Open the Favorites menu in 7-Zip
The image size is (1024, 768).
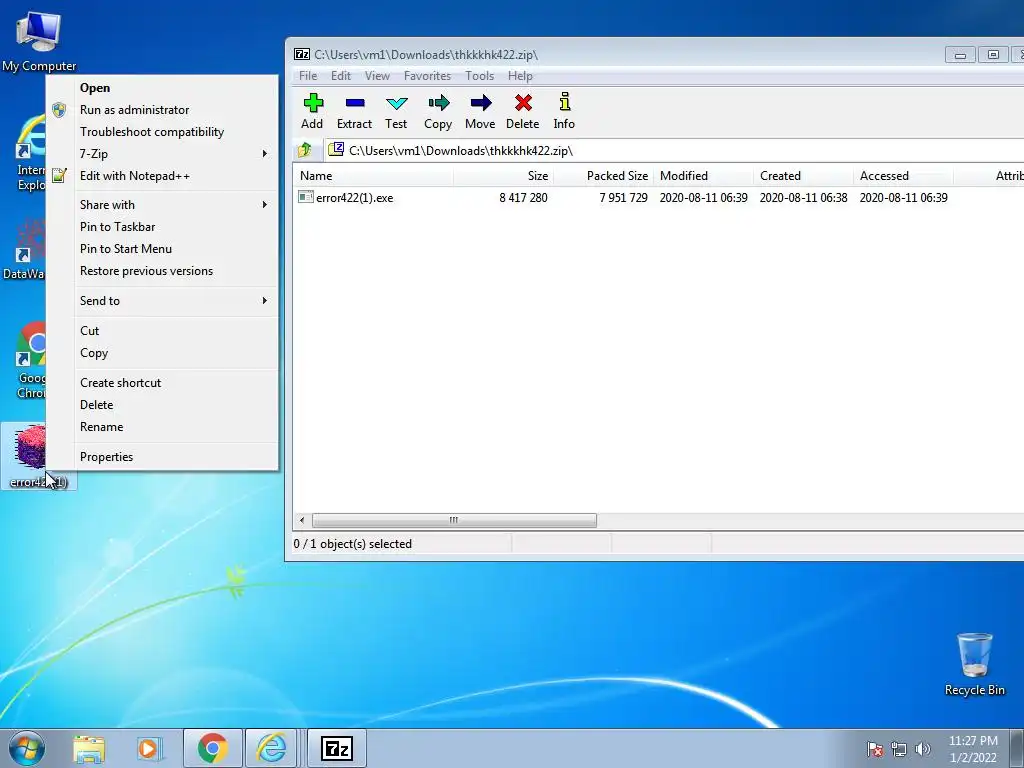(427, 76)
